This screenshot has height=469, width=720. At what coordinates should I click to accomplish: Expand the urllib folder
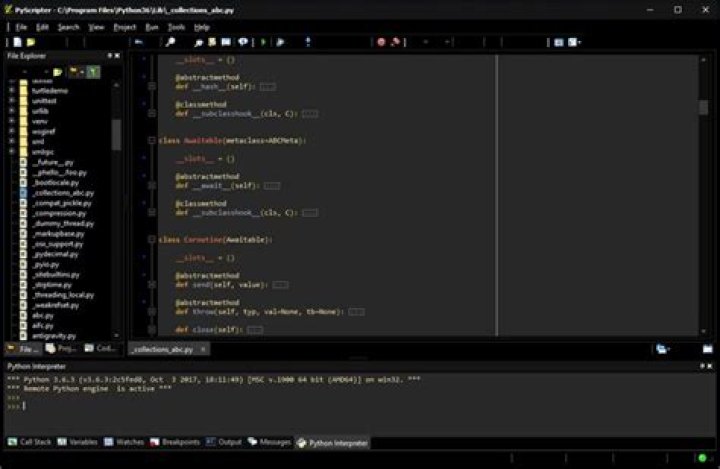coord(12,111)
